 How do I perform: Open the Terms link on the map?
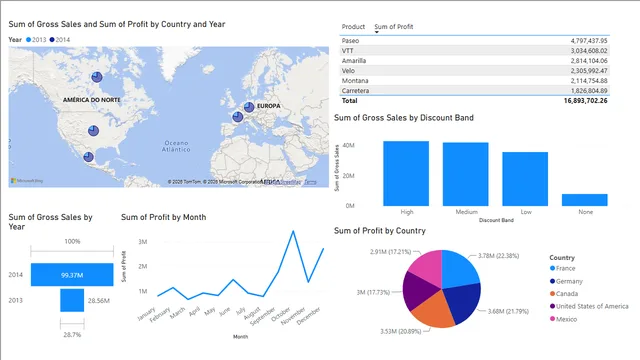click(x=310, y=182)
